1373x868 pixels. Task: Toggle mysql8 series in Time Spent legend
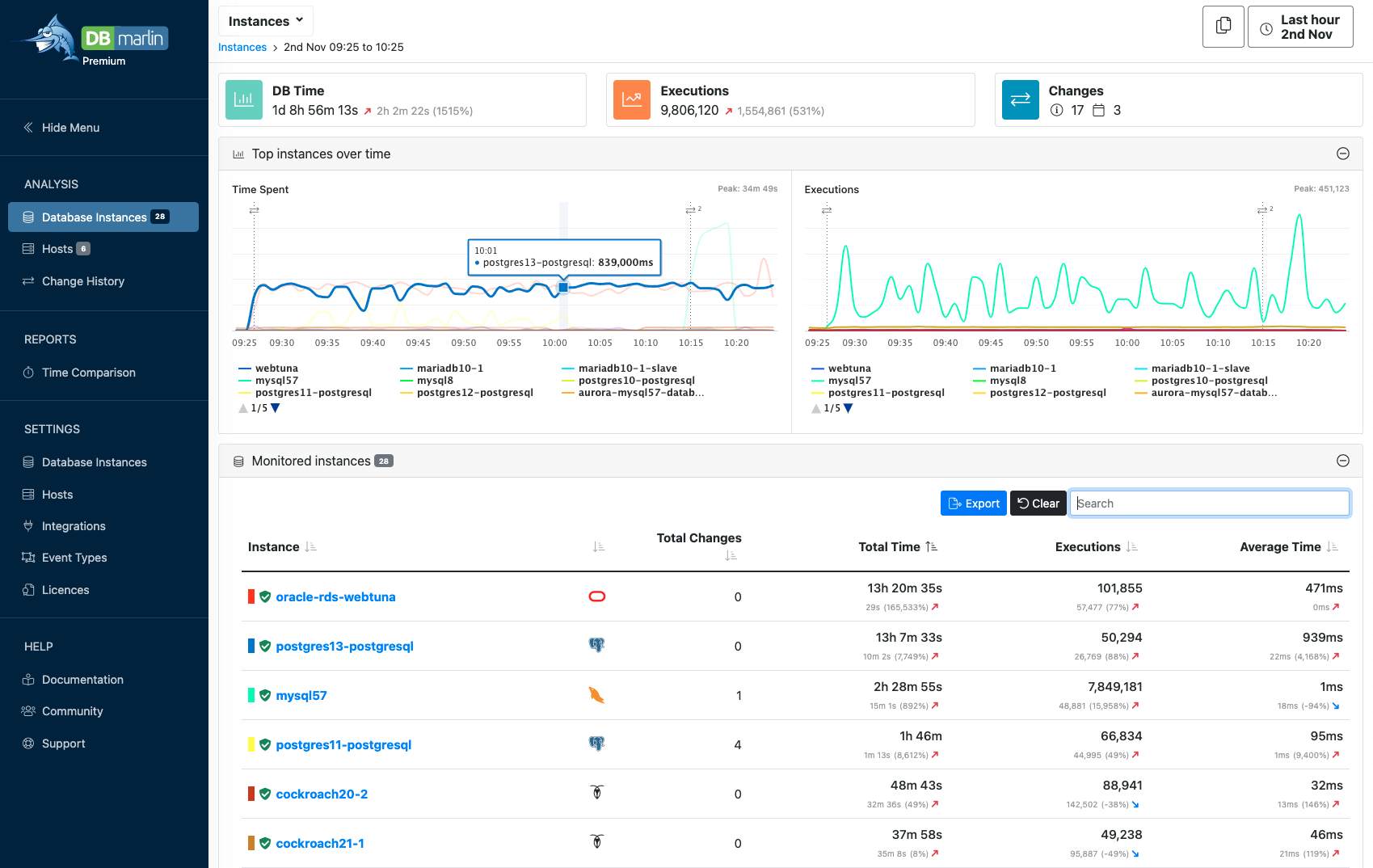coord(427,381)
